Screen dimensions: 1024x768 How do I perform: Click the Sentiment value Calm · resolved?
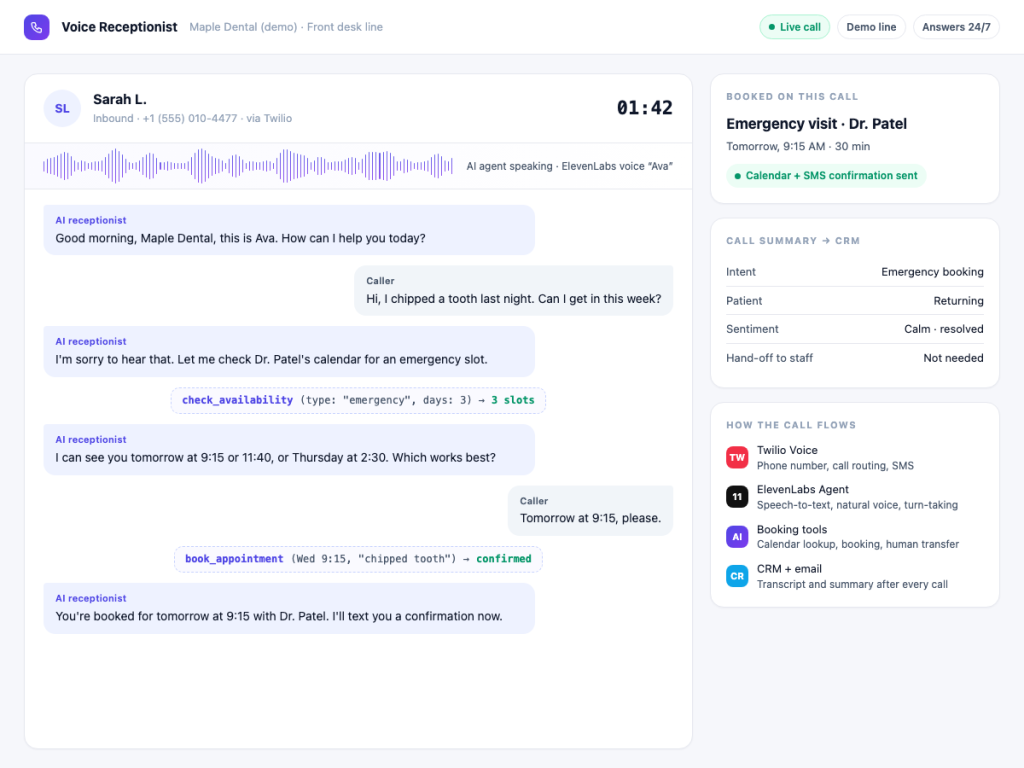tap(944, 329)
